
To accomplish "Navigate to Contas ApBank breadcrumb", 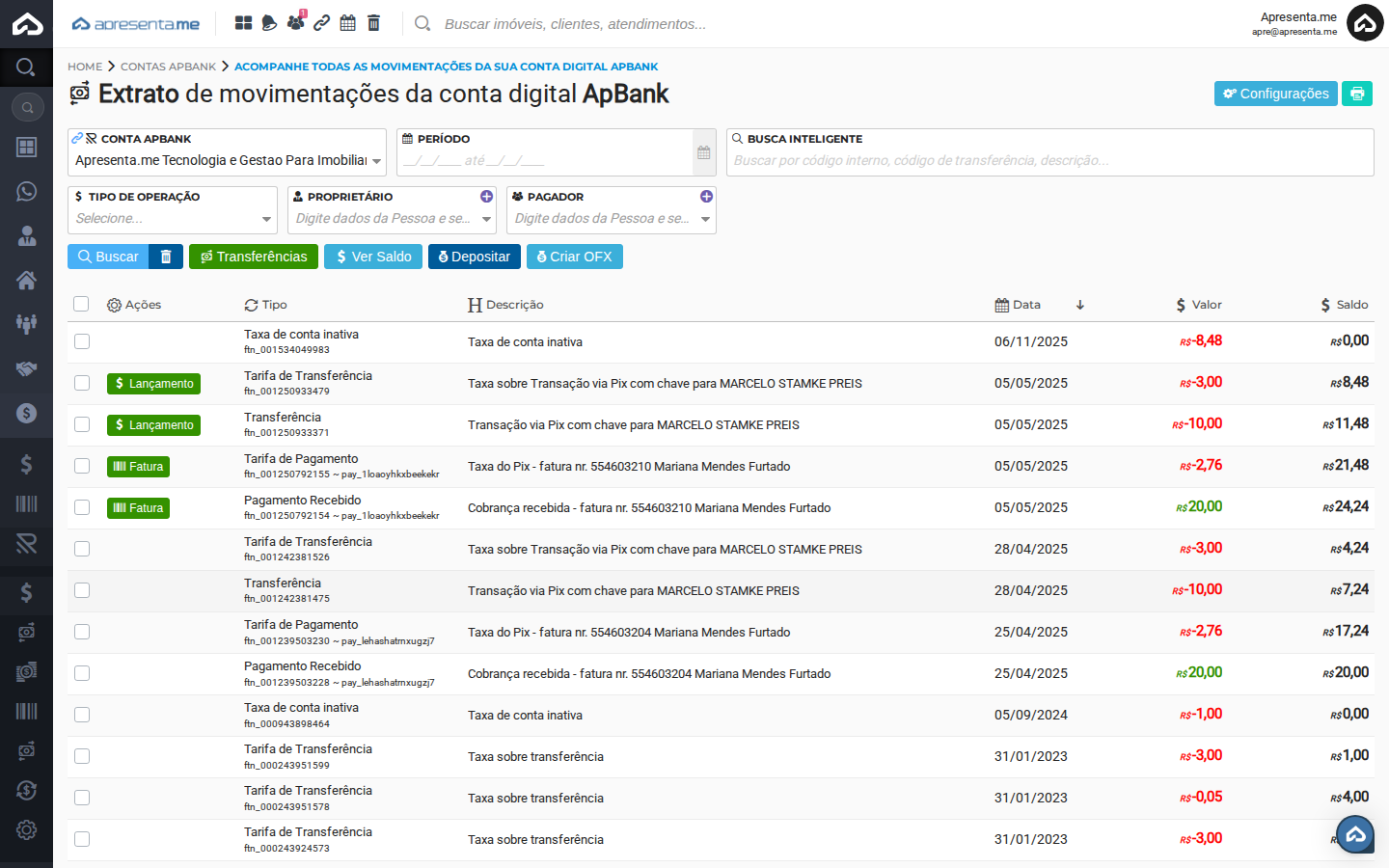I will coord(168,67).
